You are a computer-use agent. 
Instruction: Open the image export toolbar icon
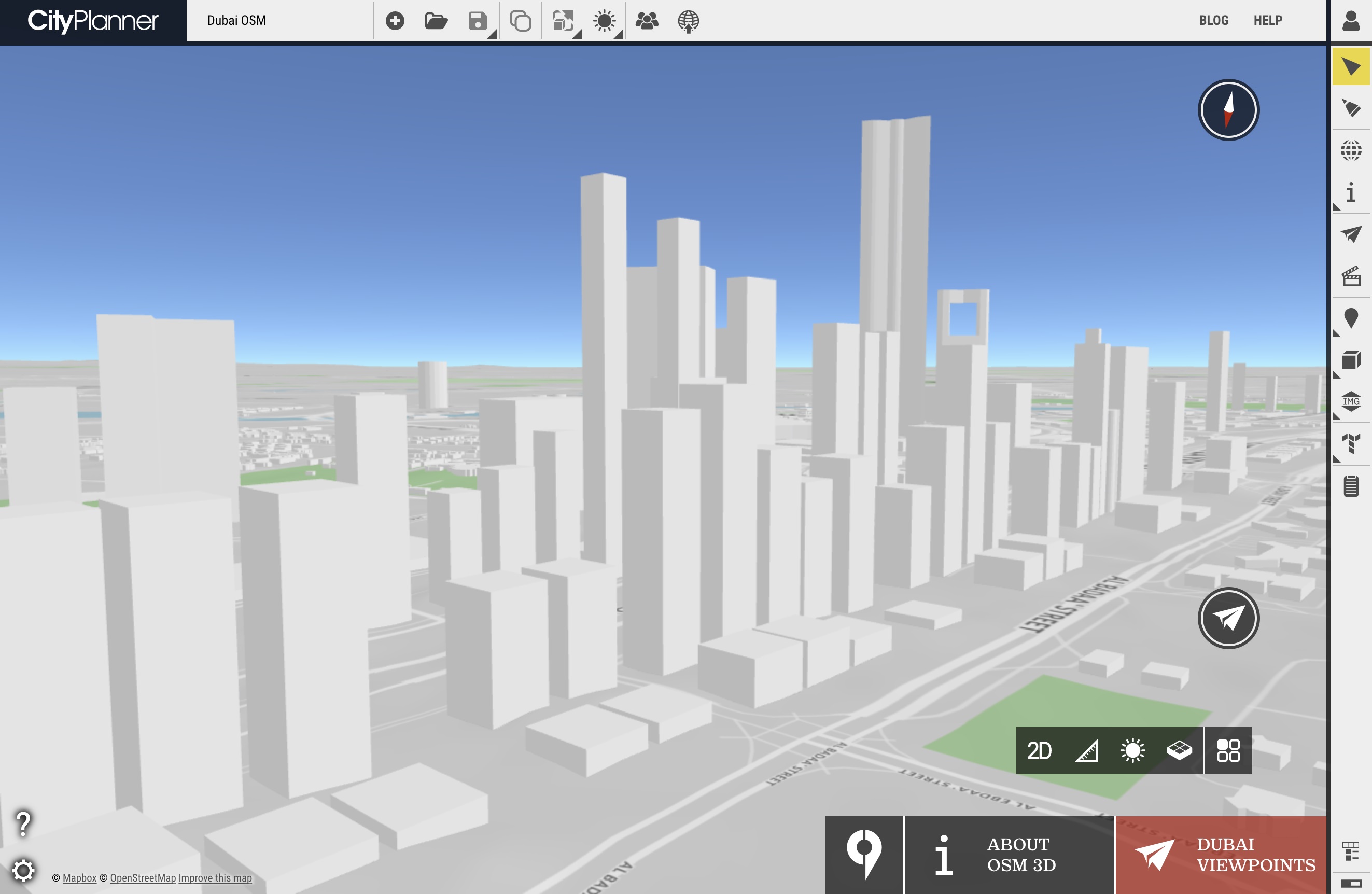pos(563,21)
